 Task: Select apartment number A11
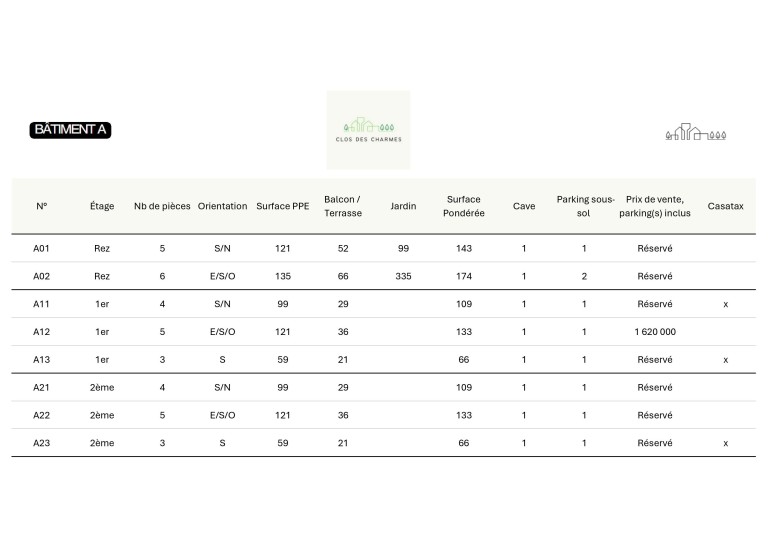click(x=41, y=304)
